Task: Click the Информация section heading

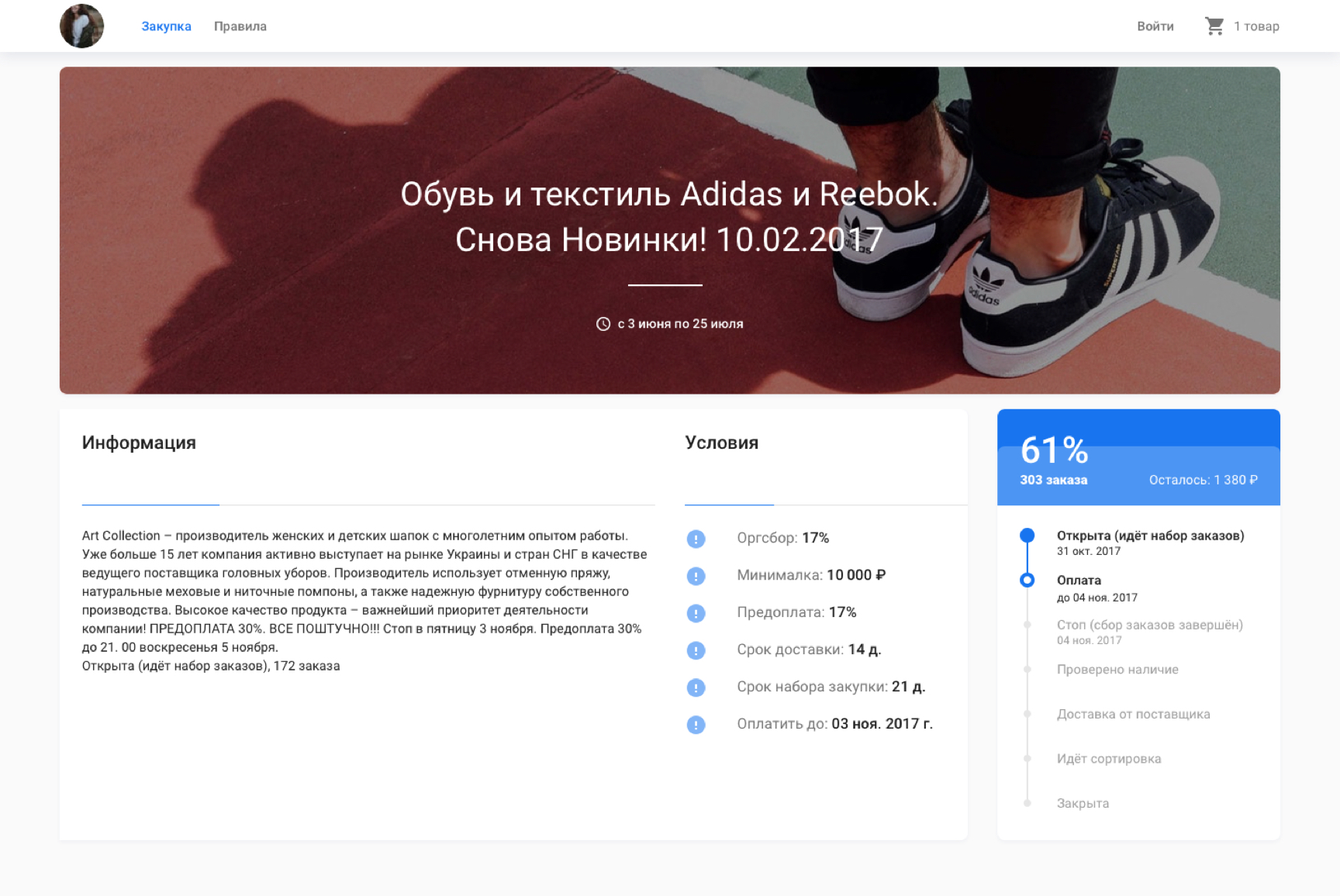Action: tap(139, 443)
